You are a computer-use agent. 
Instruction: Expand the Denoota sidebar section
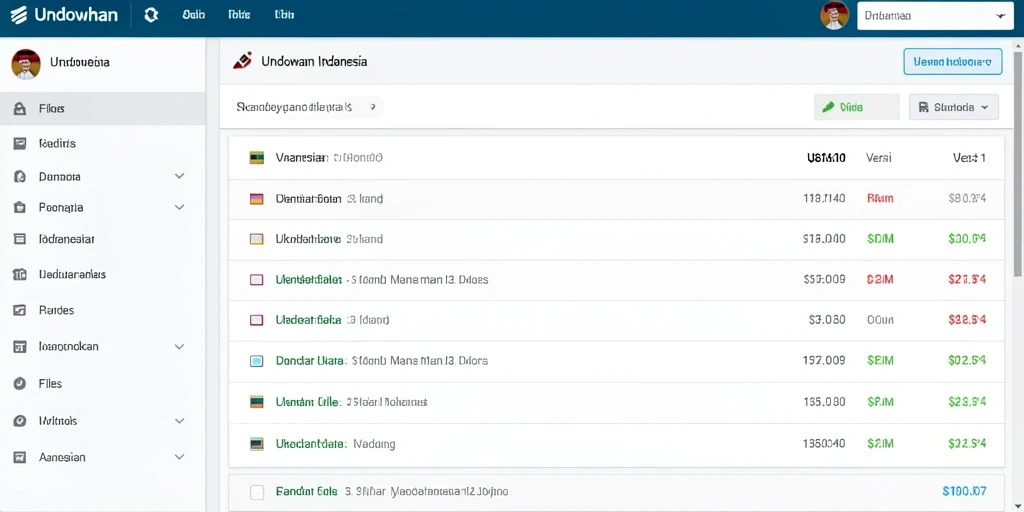point(180,176)
